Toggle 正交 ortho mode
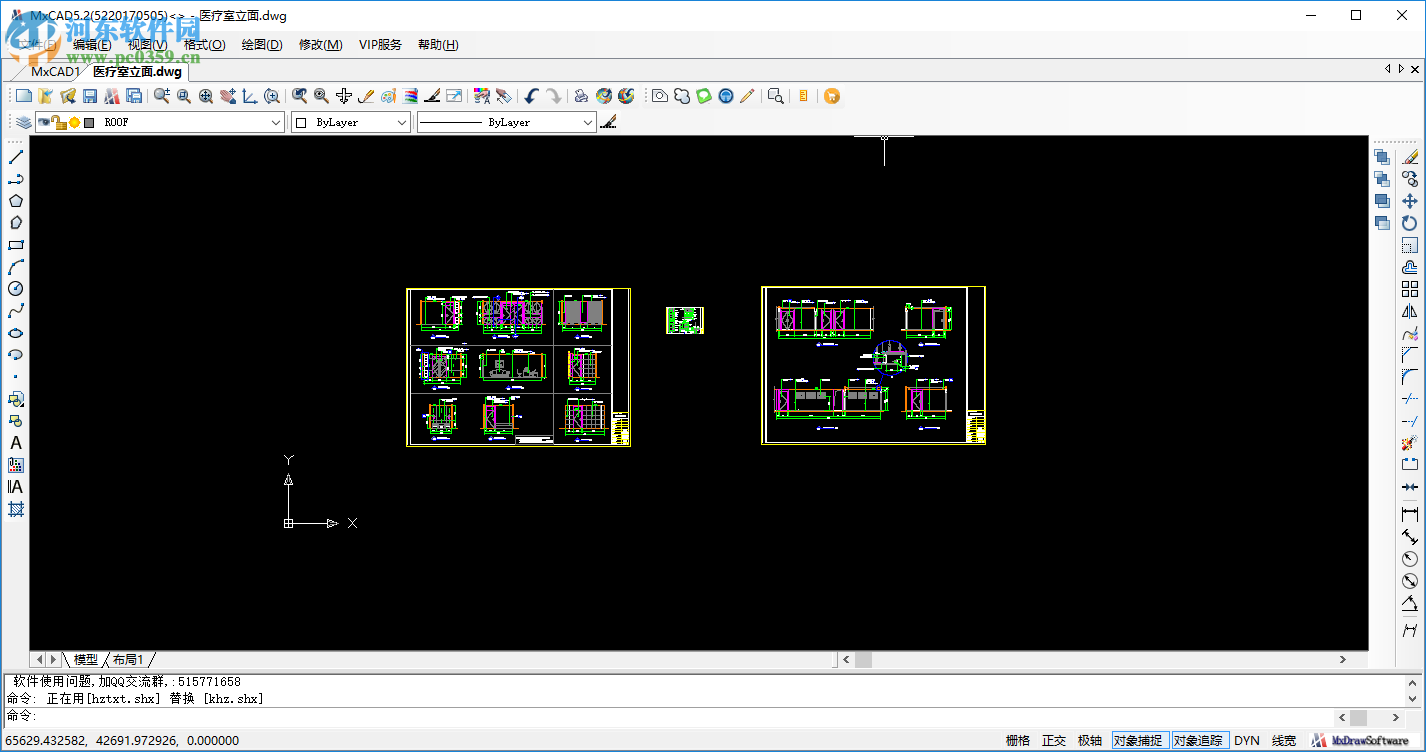Image resolution: width=1426 pixels, height=752 pixels. (1054, 741)
